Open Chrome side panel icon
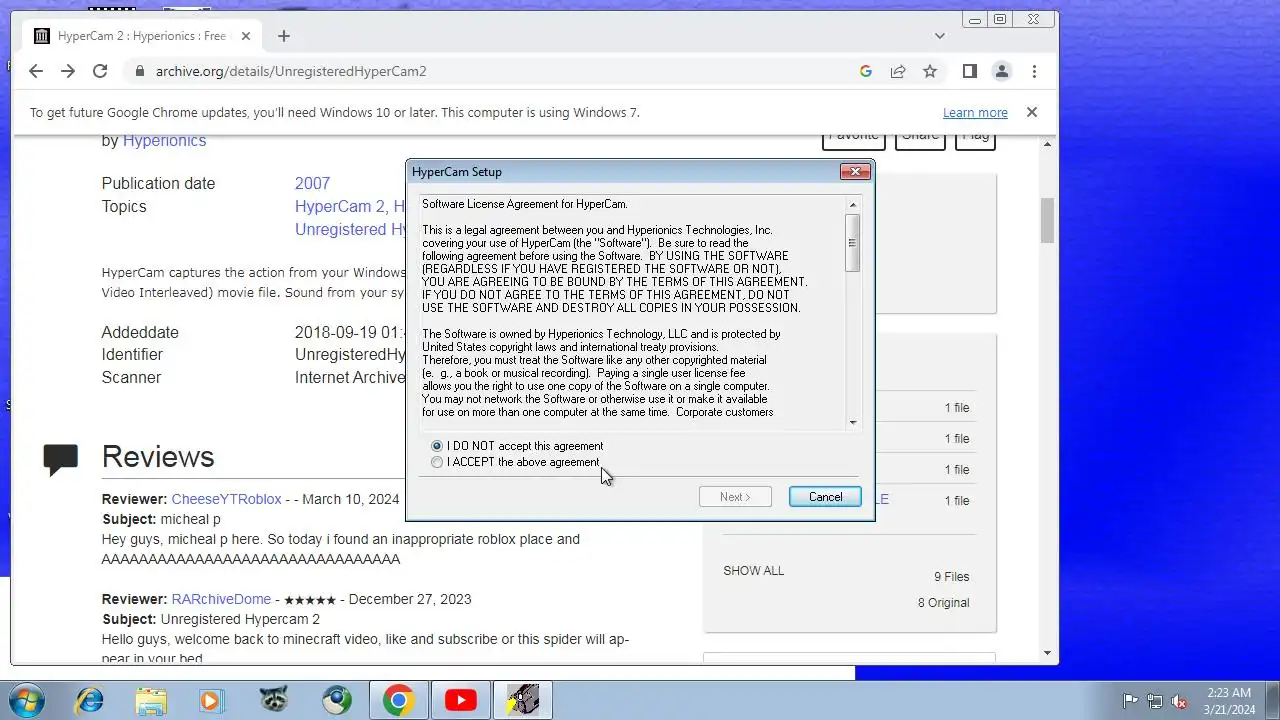 coord(969,71)
